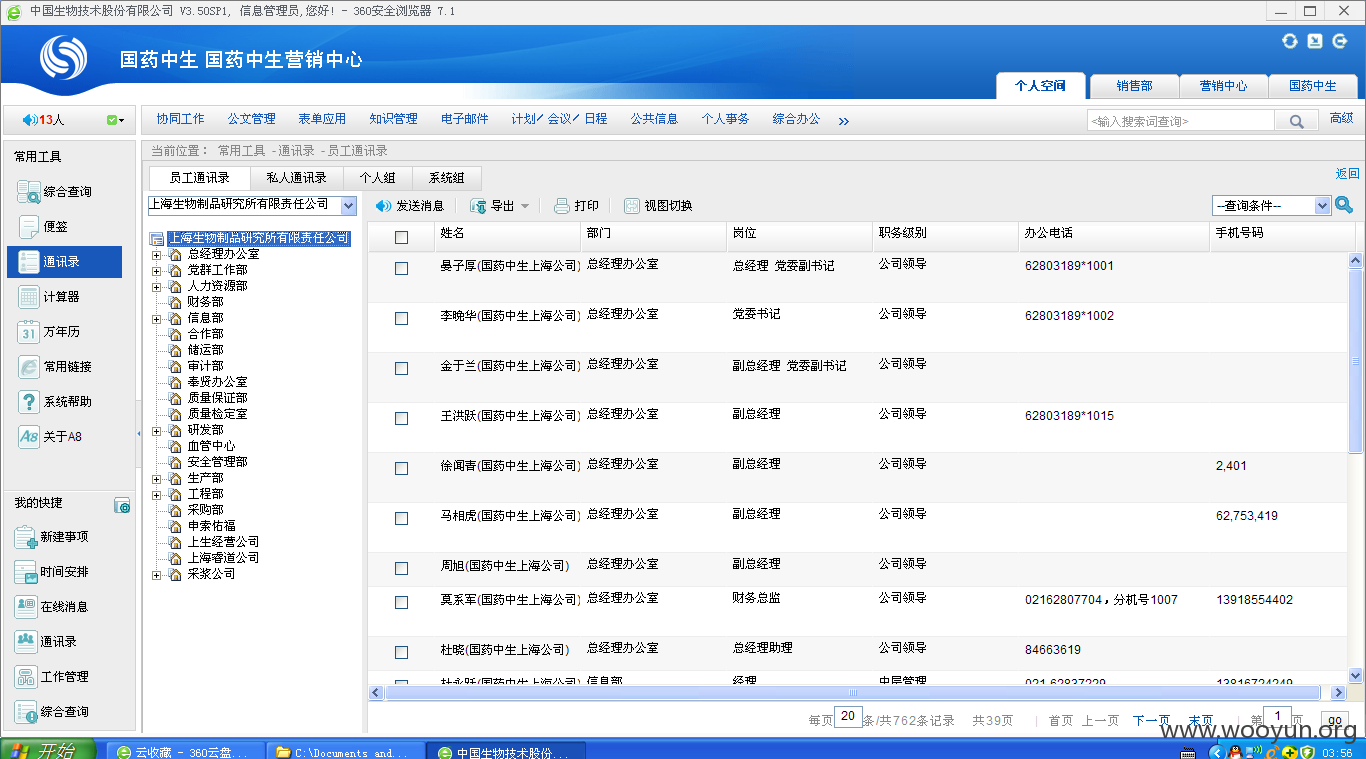Click the magnifier icon beside 查询条件
The image size is (1366, 759).
point(1344,205)
